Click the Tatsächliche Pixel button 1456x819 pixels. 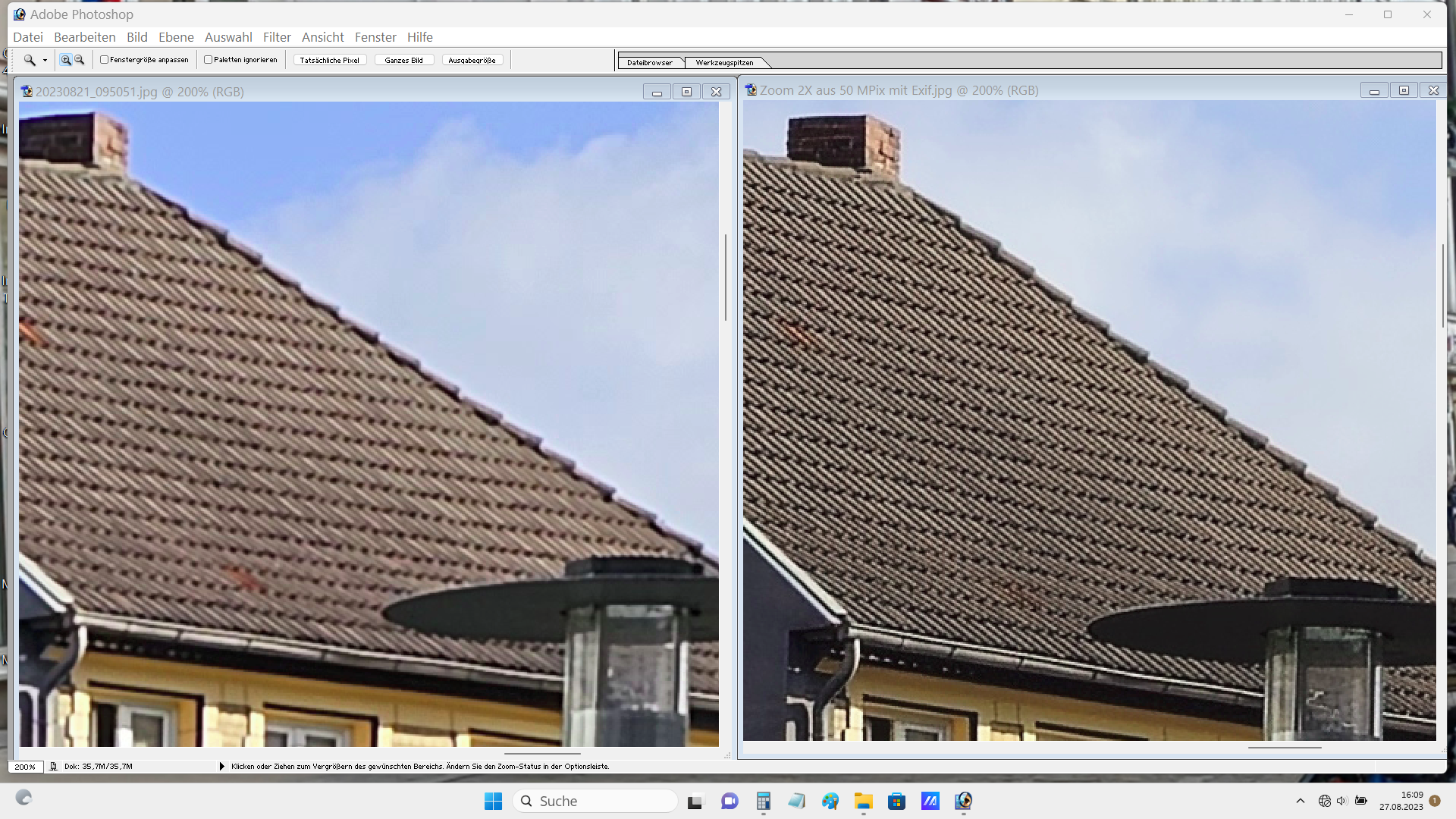[x=329, y=60]
